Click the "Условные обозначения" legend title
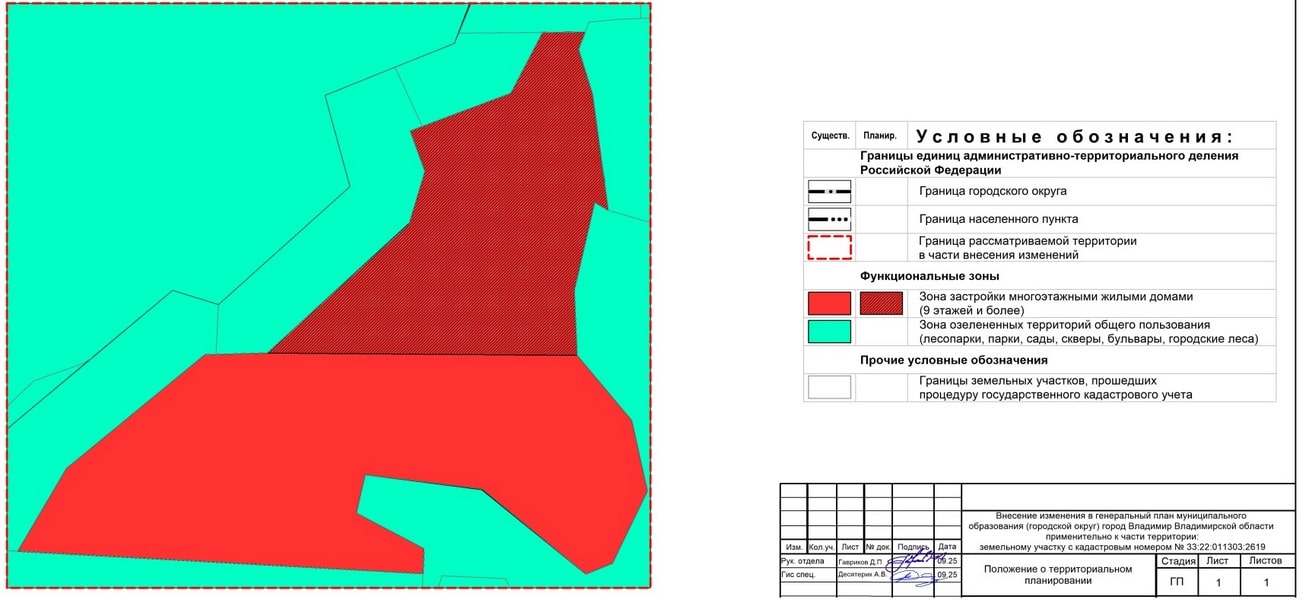1303x600 pixels. coord(1075,136)
